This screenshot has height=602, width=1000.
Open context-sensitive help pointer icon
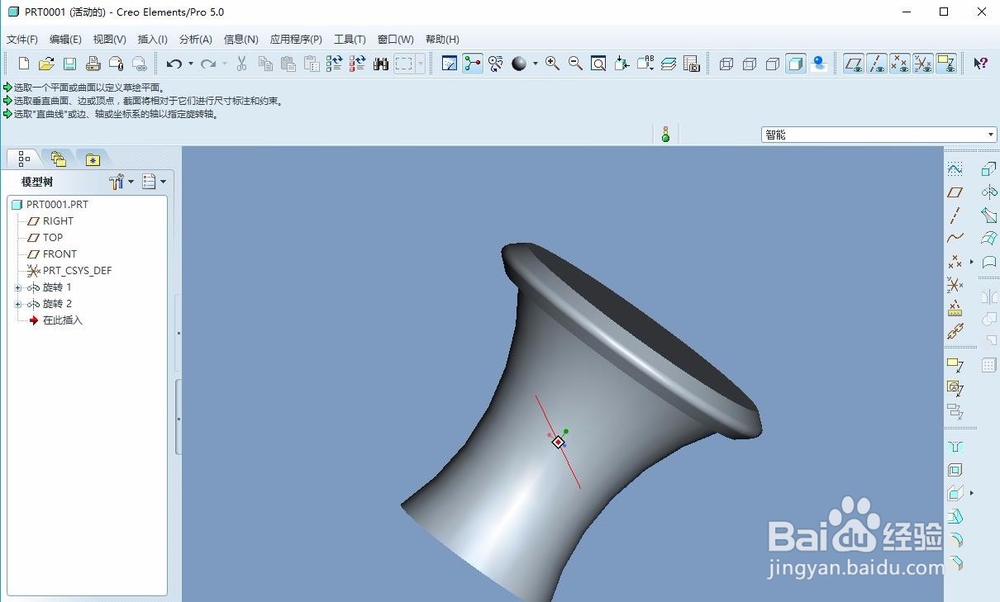pyautogui.click(x=980, y=64)
